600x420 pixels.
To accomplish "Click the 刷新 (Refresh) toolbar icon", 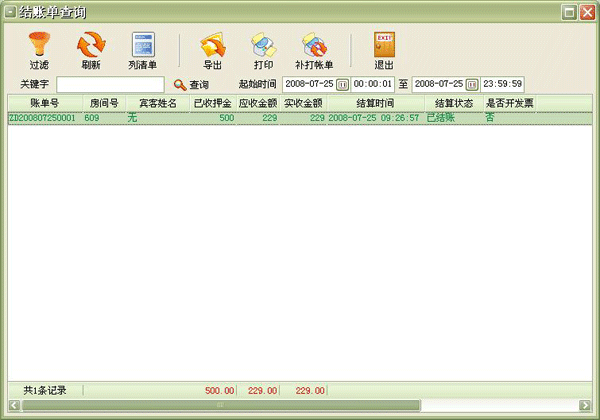I will coord(91,45).
